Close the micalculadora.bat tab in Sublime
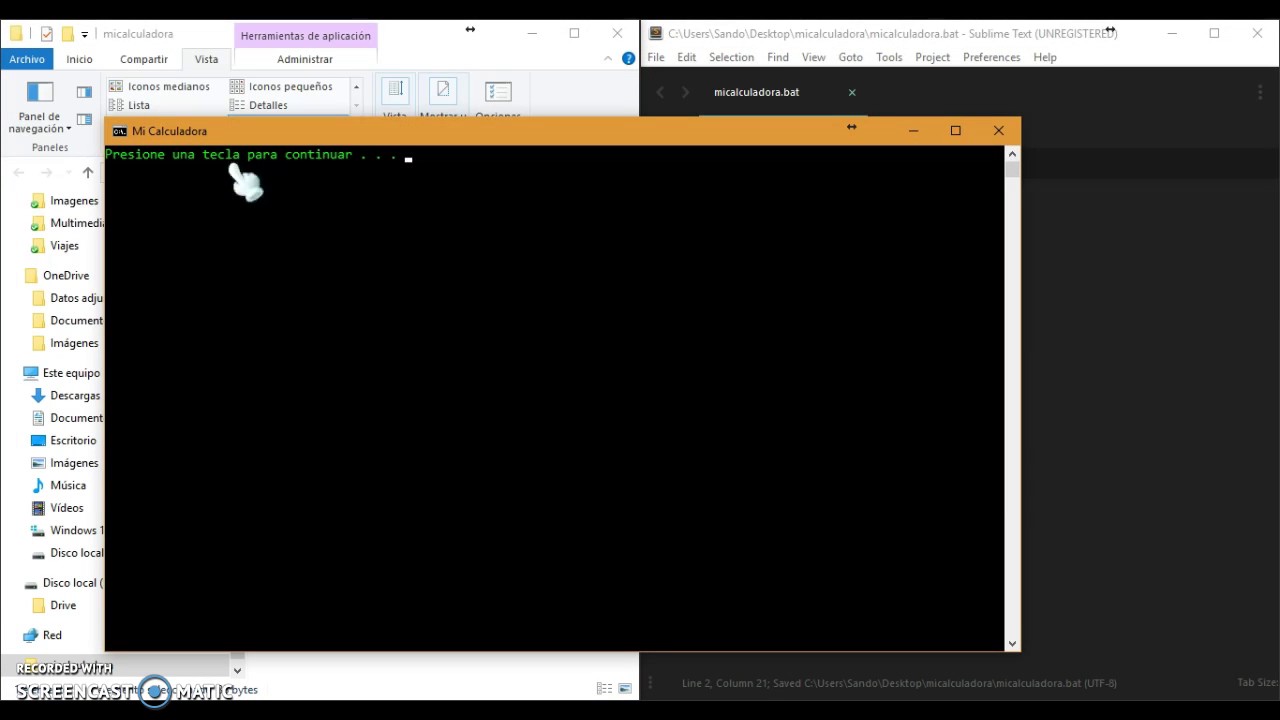This screenshot has width=1280, height=720. click(852, 92)
